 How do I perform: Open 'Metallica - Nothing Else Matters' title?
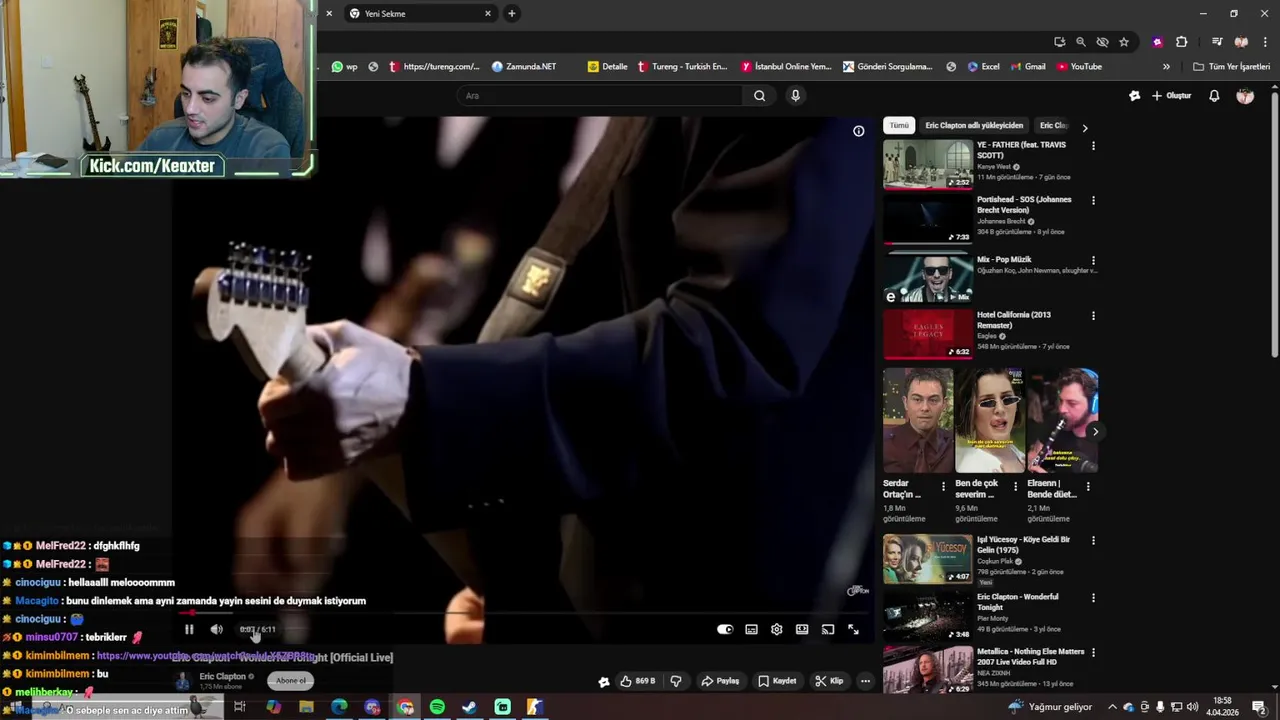1030,656
